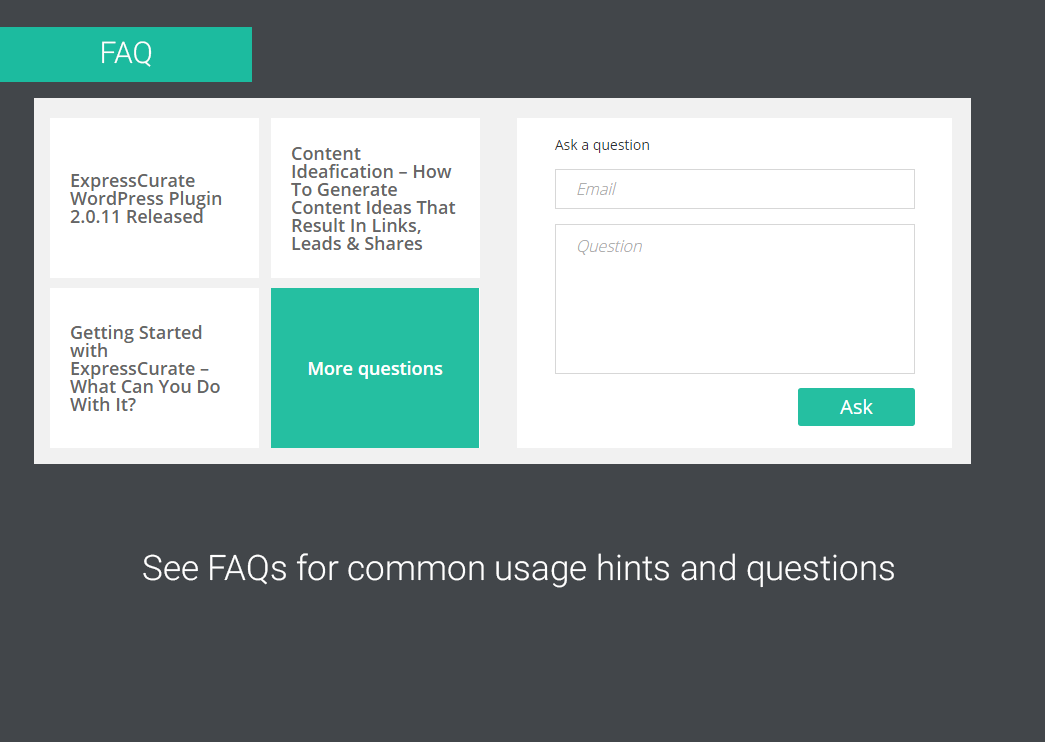Click the 'Links, Leads & Shares' title text

click(357, 235)
